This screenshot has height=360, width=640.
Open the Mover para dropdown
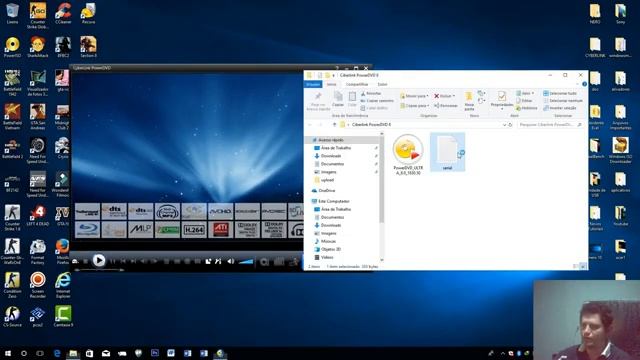(414, 96)
